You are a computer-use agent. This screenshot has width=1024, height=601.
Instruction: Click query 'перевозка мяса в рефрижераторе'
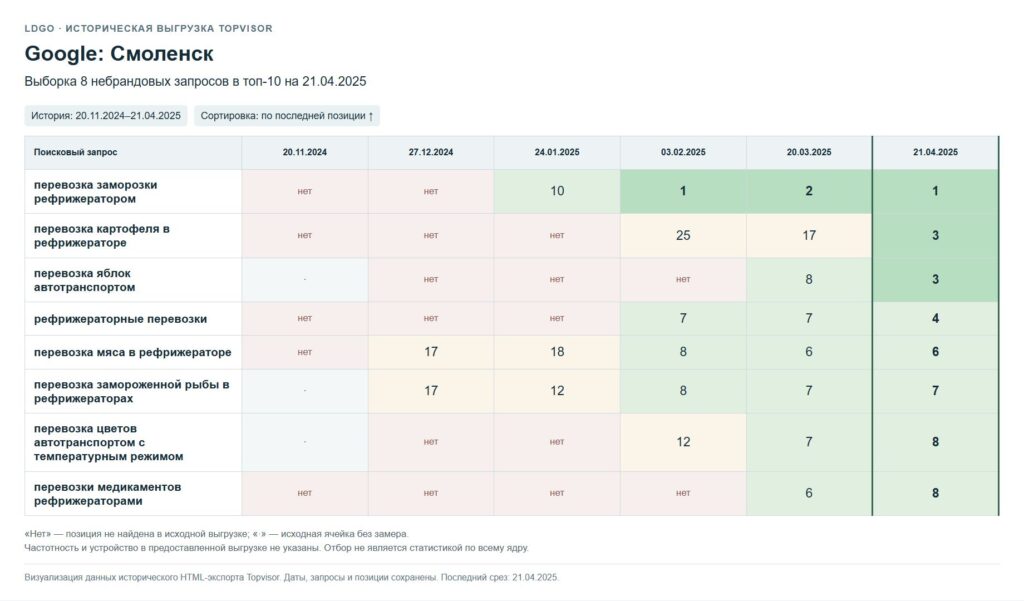[133, 352]
